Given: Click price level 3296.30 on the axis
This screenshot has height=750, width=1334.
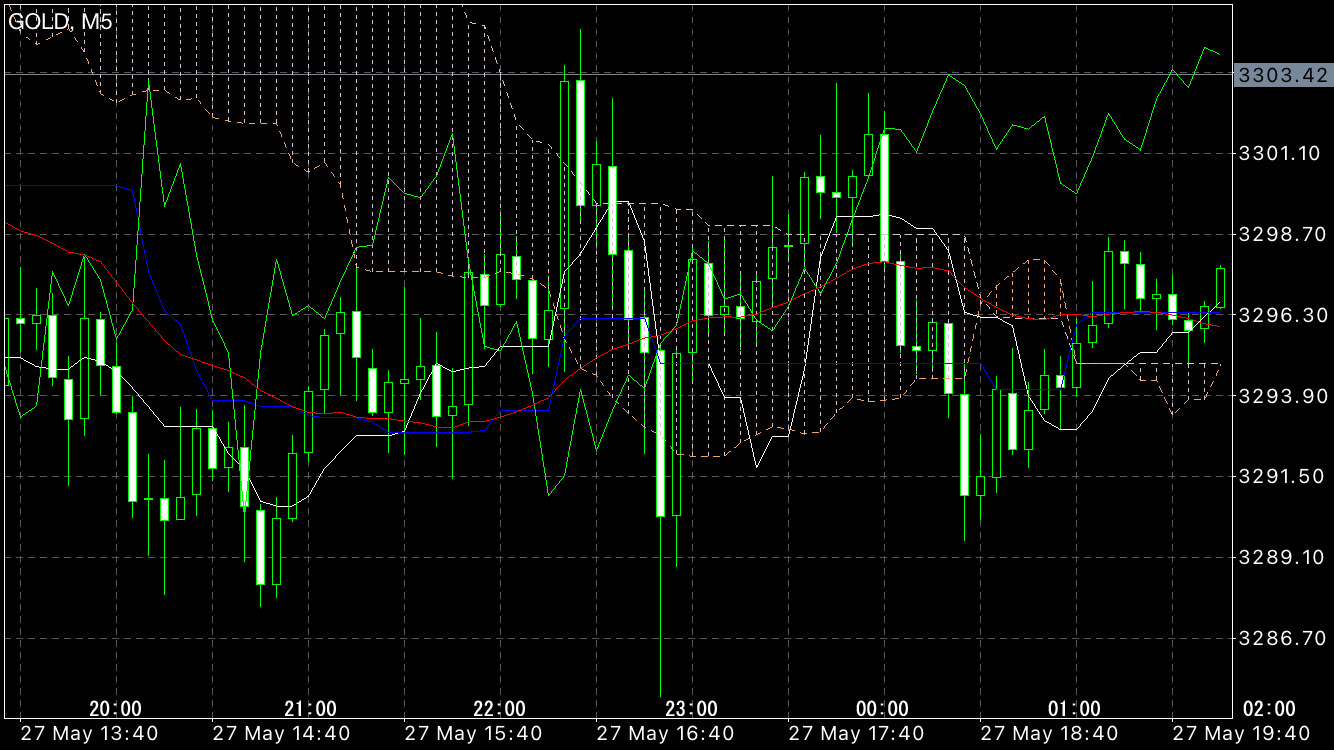Looking at the screenshot, I should point(1282,315).
